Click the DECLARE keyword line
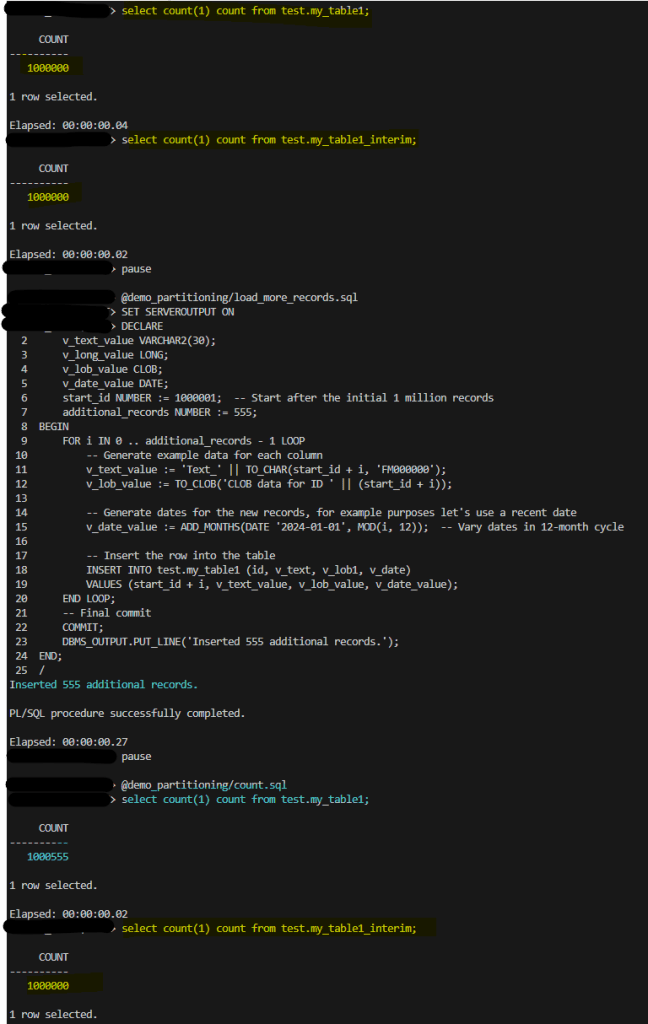The height and width of the screenshot is (1024, 648). [x=142, y=326]
